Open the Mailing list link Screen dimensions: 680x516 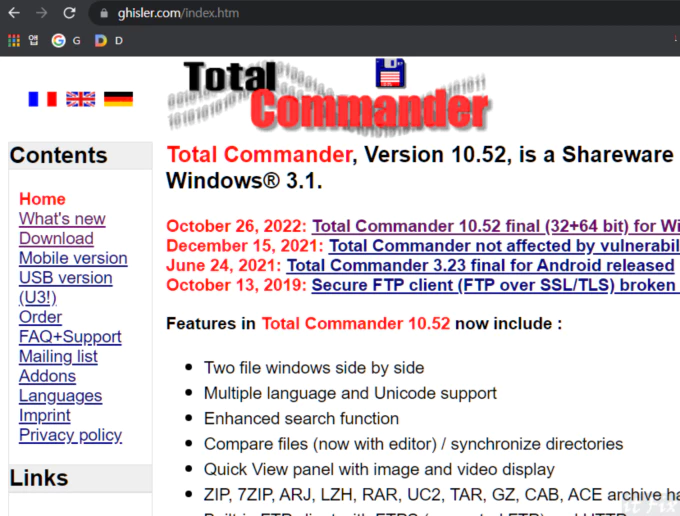(x=58, y=356)
